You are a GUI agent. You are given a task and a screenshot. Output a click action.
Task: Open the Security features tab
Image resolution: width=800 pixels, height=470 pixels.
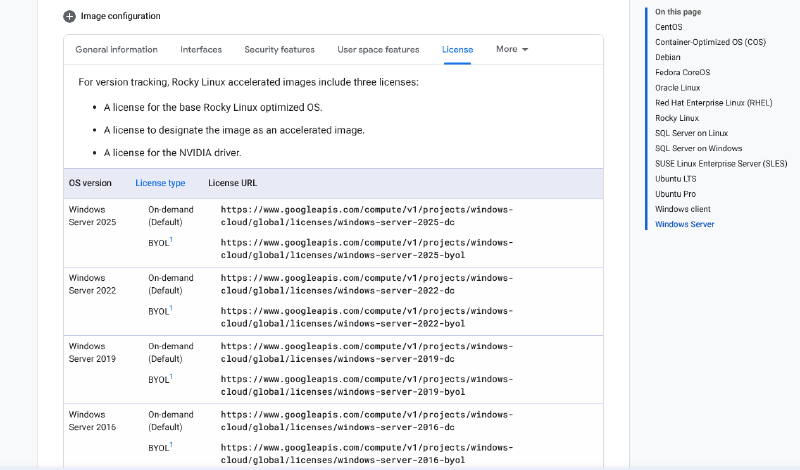click(280, 50)
